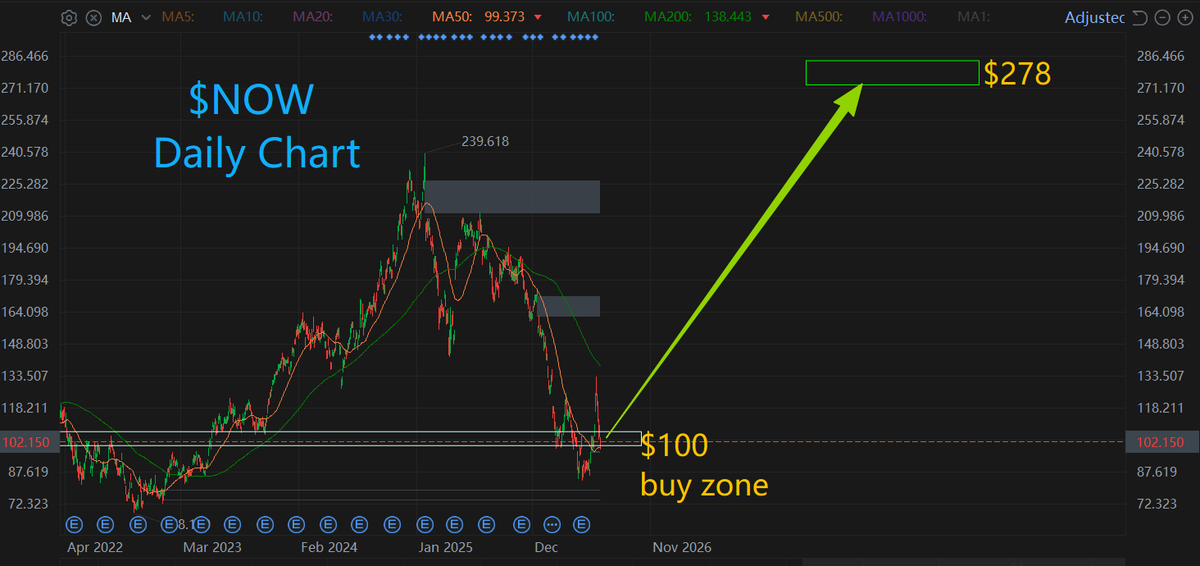Toggle the MA50 moving average line
The height and width of the screenshot is (566, 1200).
(452, 18)
